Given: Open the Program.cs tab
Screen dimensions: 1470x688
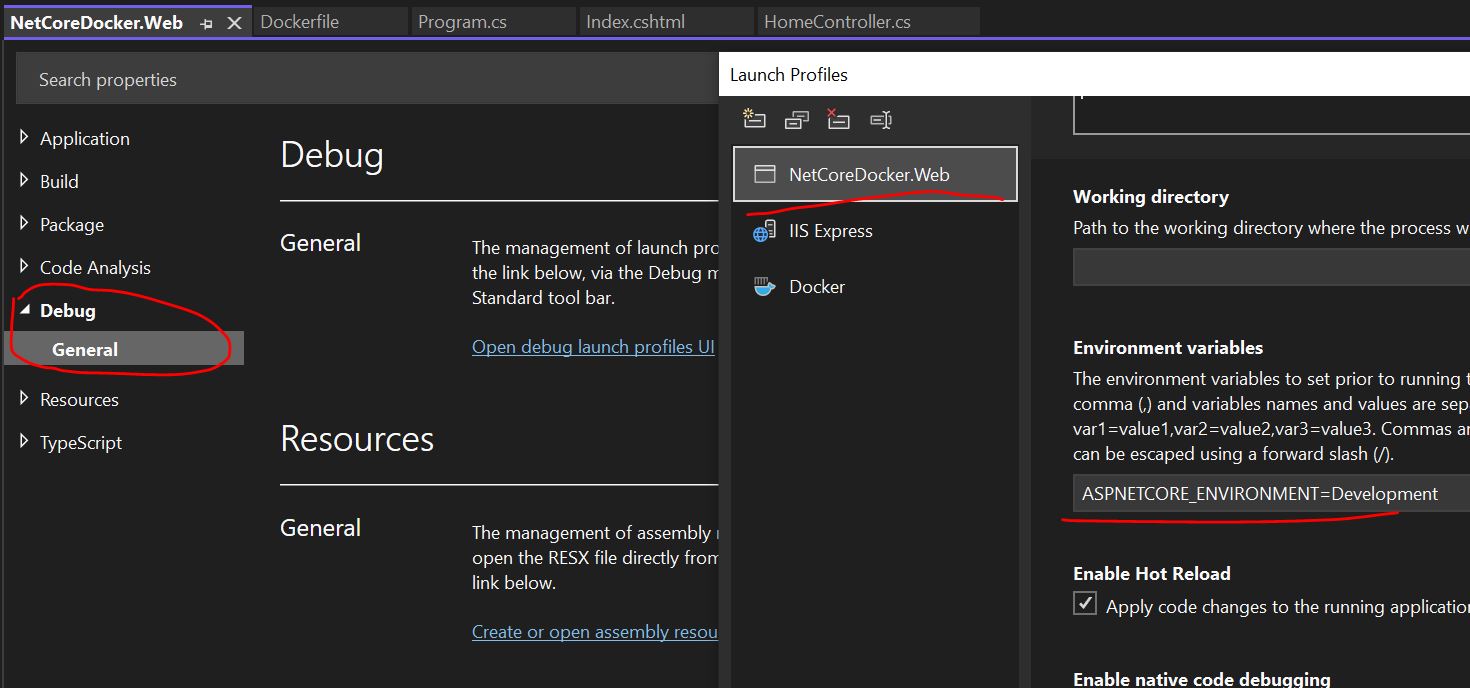Looking at the screenshot, I should click(462, 22).
